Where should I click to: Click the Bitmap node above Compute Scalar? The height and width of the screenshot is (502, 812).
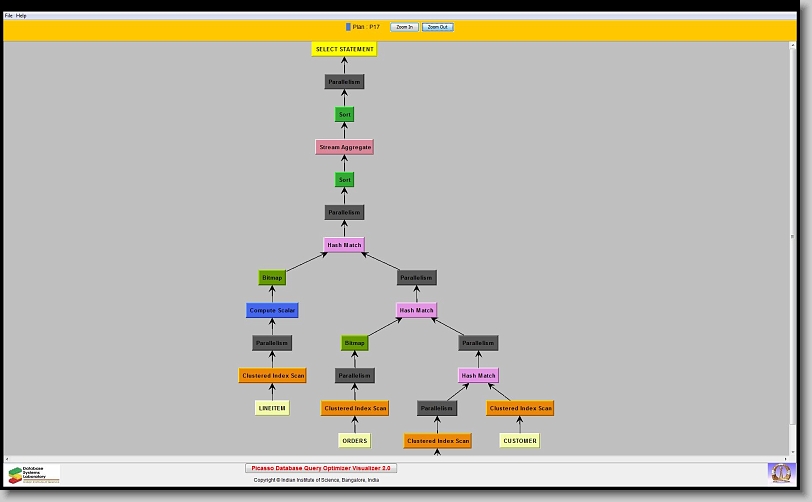[272, 278]
